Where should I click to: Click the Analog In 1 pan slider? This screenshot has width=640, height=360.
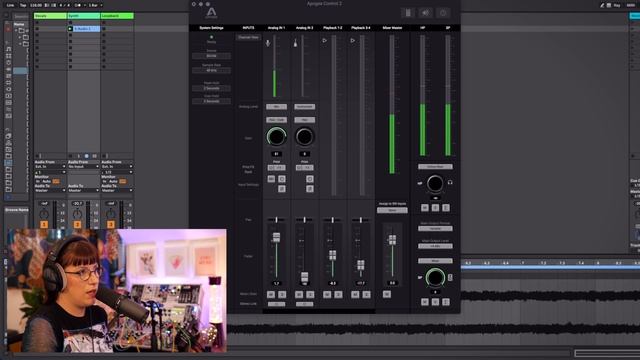276,220
